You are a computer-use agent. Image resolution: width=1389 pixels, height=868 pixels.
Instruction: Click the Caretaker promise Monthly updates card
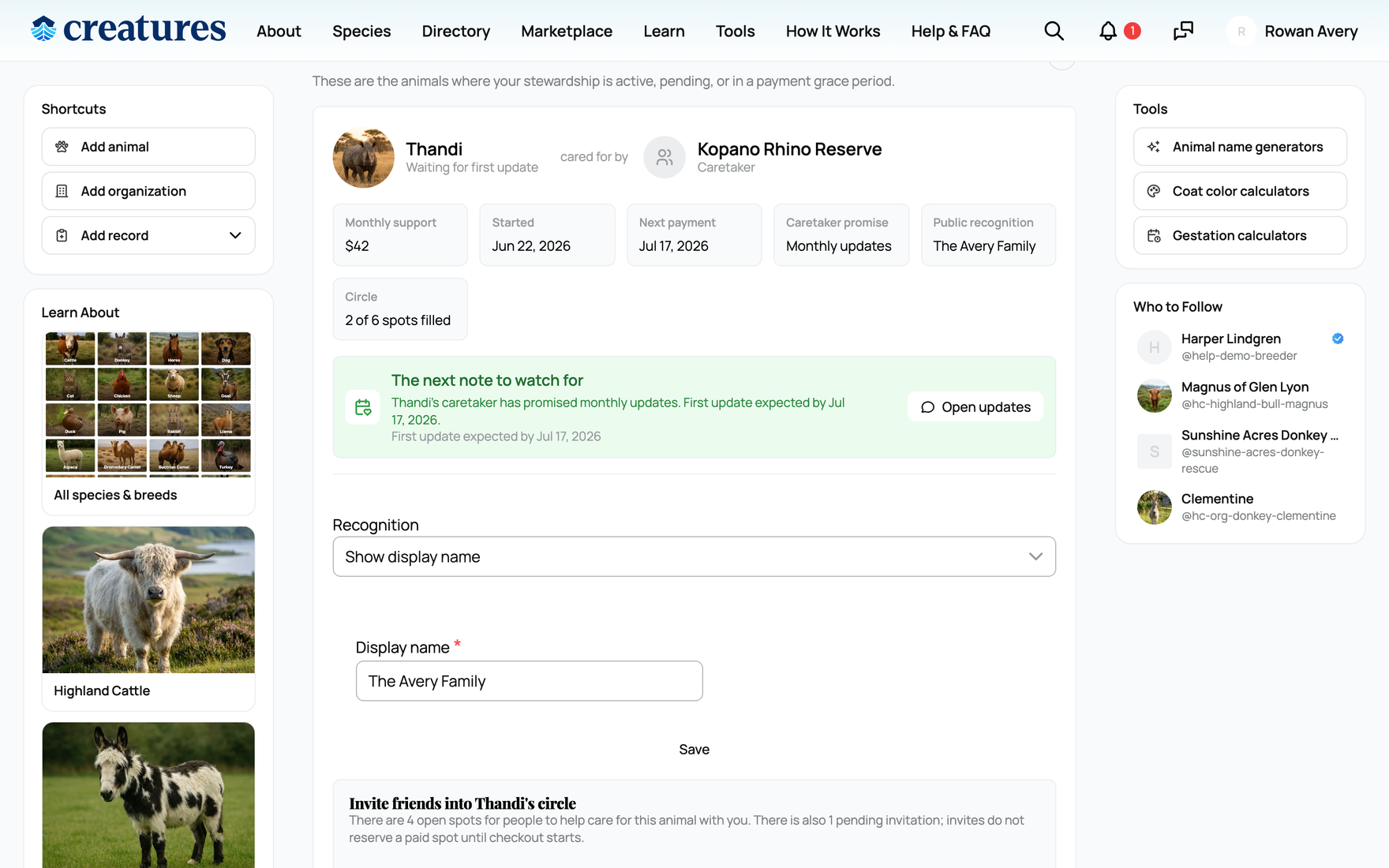[841, 234]
